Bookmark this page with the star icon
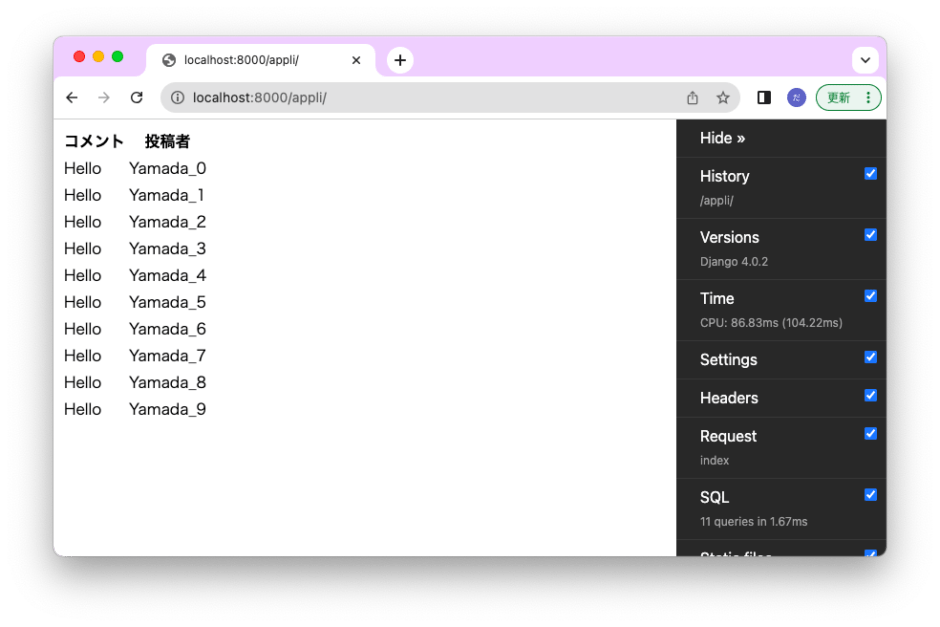 [x=723, y=97]
